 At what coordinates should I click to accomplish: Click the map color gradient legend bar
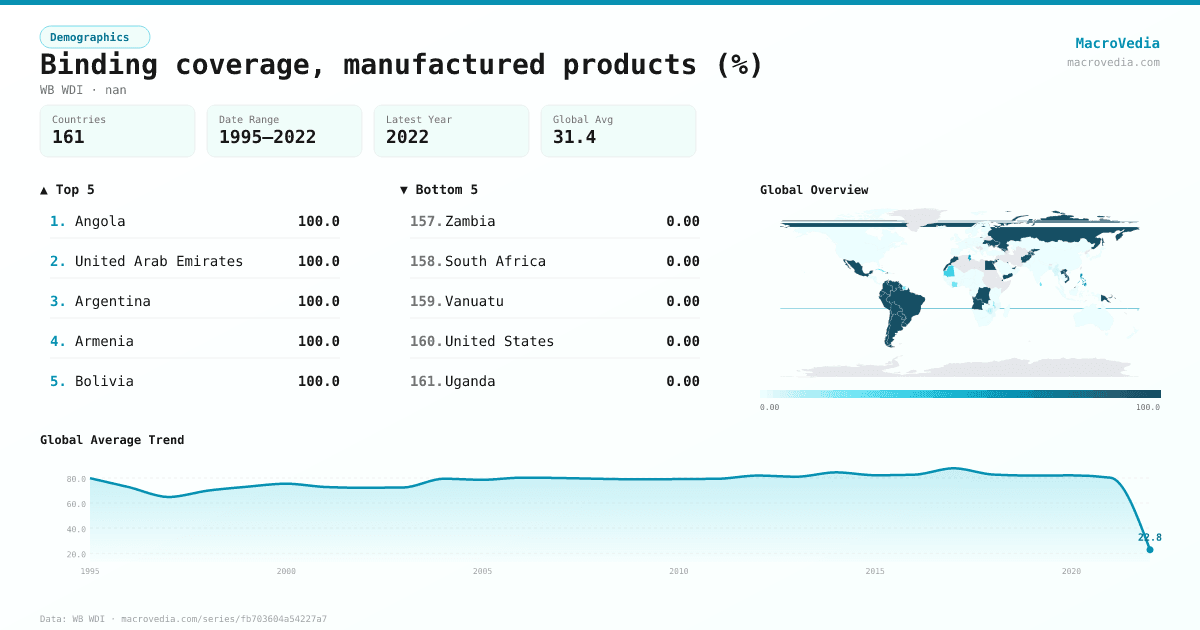tap(960, 394)
